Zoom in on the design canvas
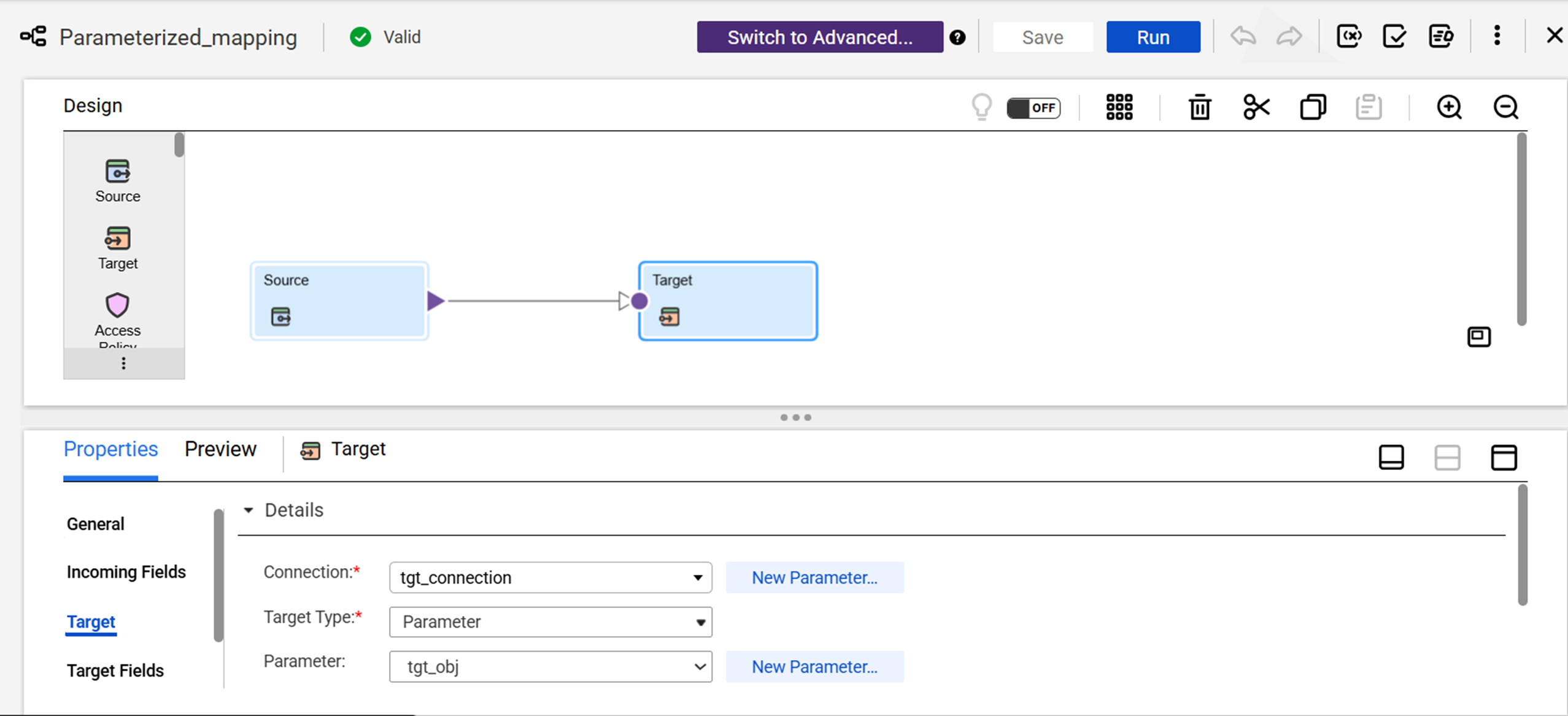The height and width of the screenshot is (716, 1568). [x=1449, y=107]
